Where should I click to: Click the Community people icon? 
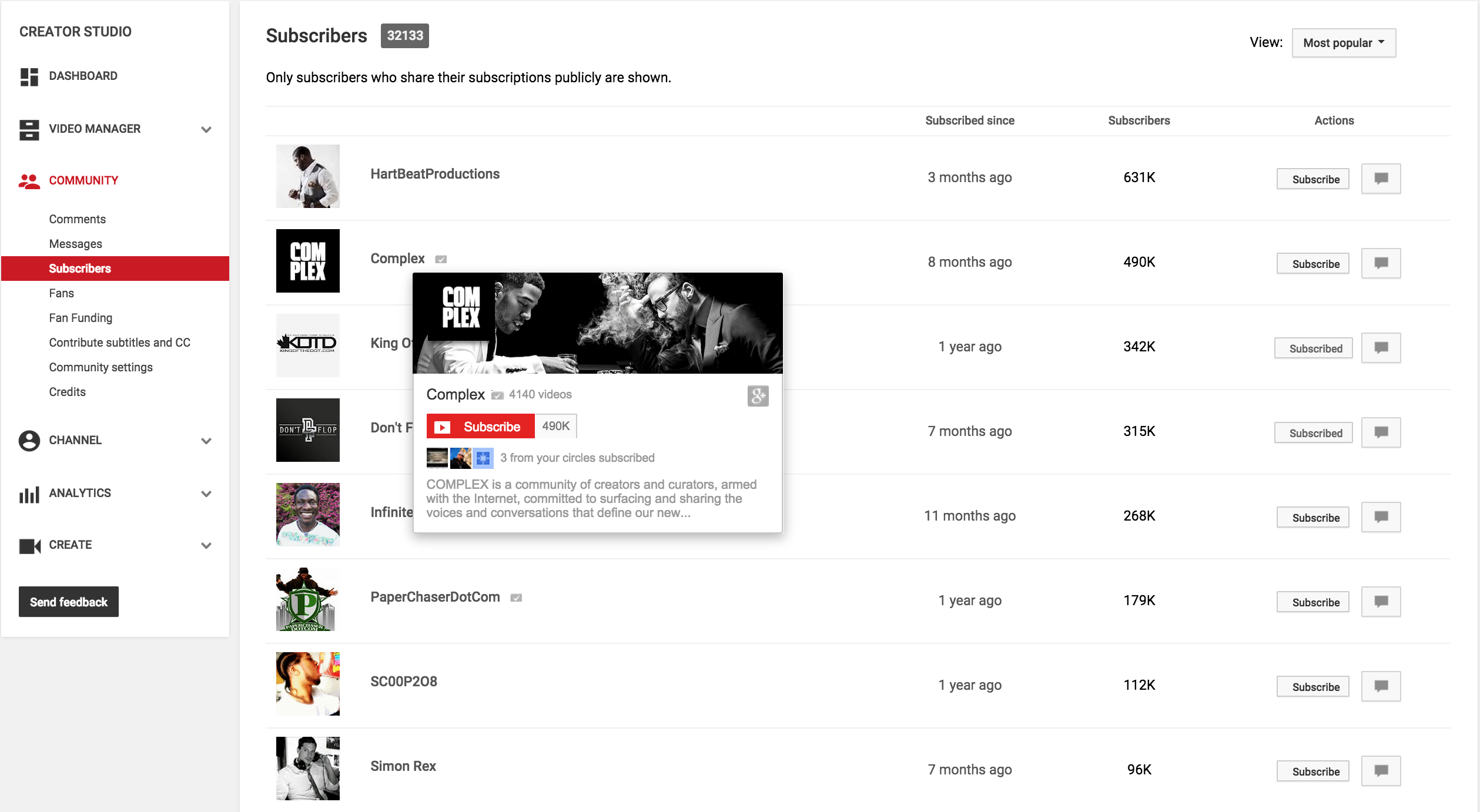tap(29, 181)
